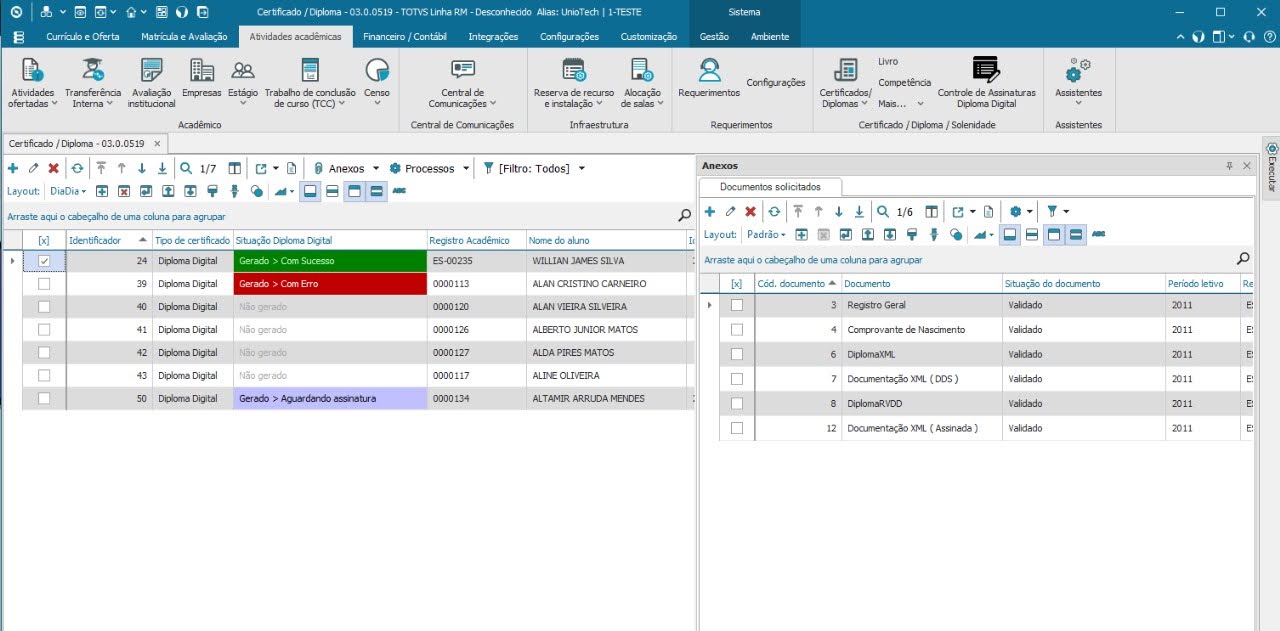The height and width of the screenshot is (631, 1280).
Task: Click the Empresas ribbon icon
Action: (x=201, y=78)
